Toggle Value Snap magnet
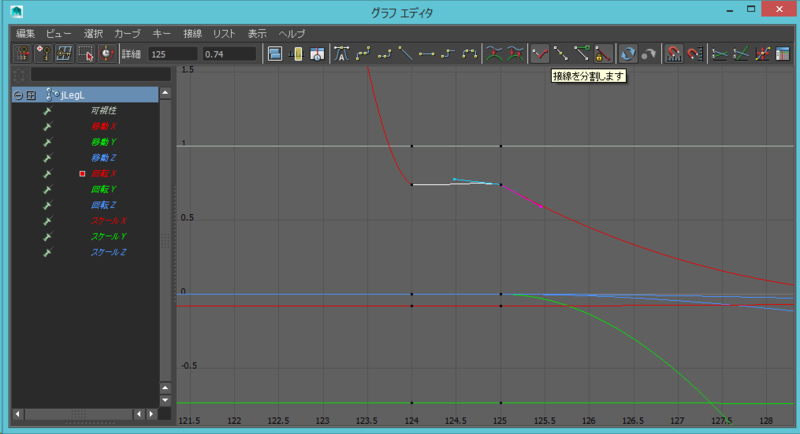 pos(694,54)
